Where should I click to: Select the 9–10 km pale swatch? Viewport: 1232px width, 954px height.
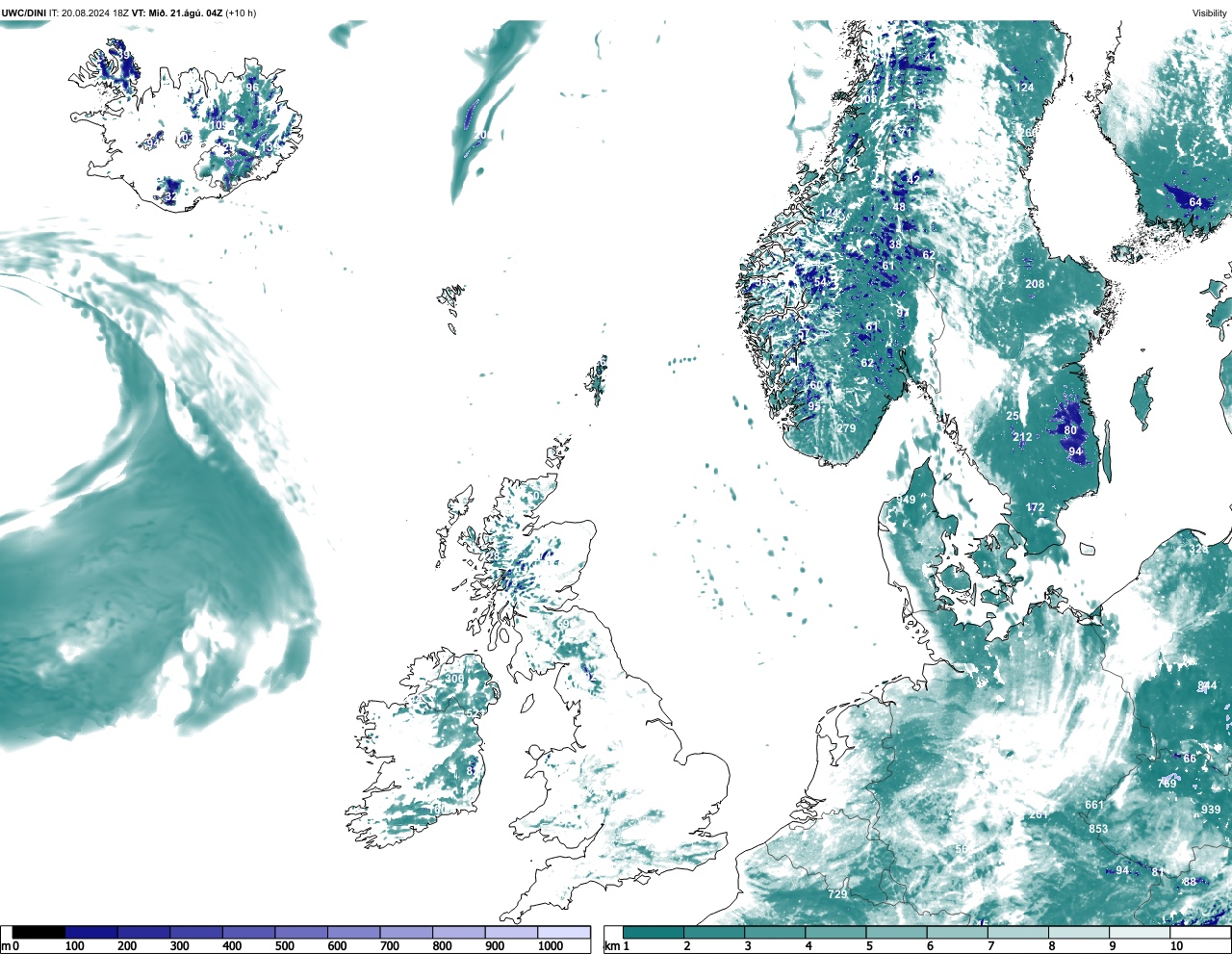click(x=1140, y=932)
